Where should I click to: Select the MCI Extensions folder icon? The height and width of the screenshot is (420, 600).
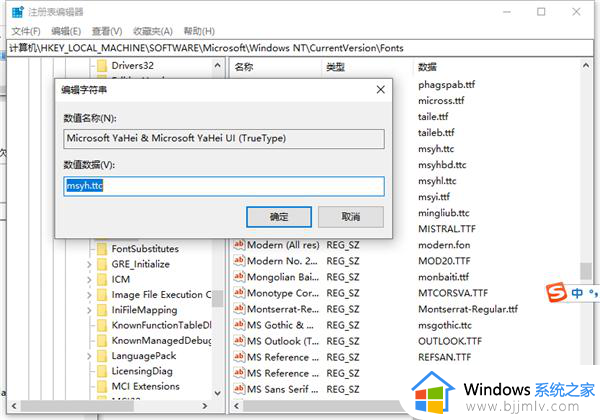tap(102, 386)
